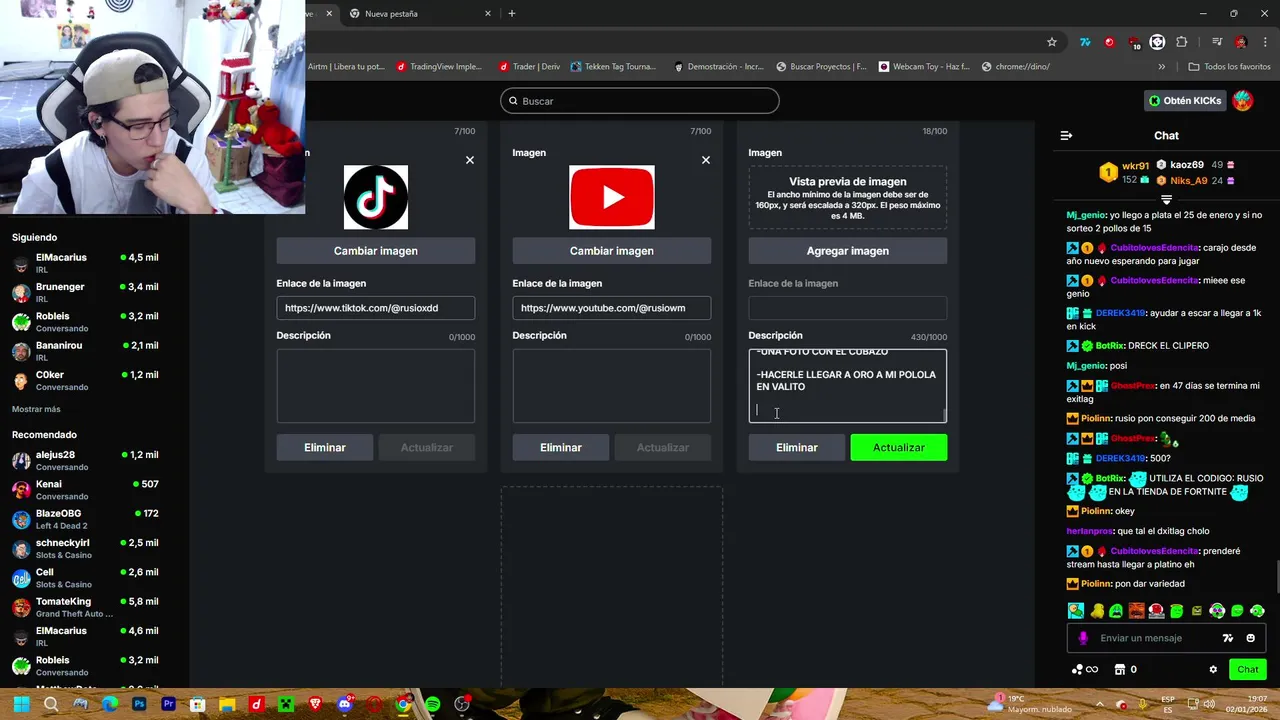Screen dimensions: 1280x720
Task: Open the chat shop store icon
Action: 1120,669
